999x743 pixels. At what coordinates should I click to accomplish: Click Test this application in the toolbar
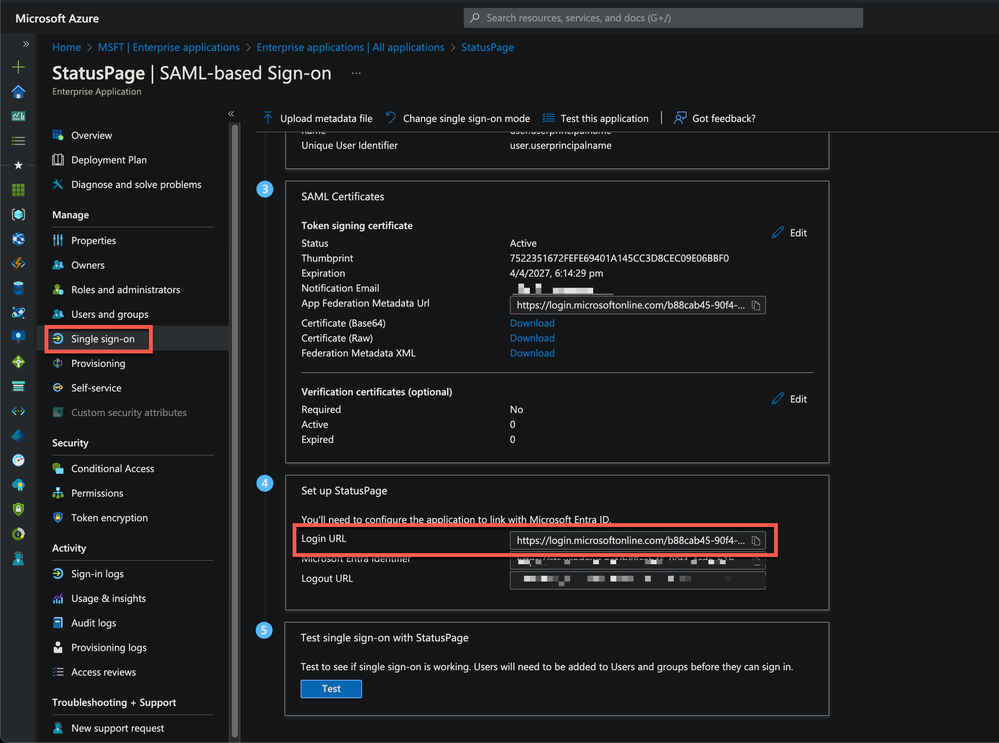tap(595, 118)
